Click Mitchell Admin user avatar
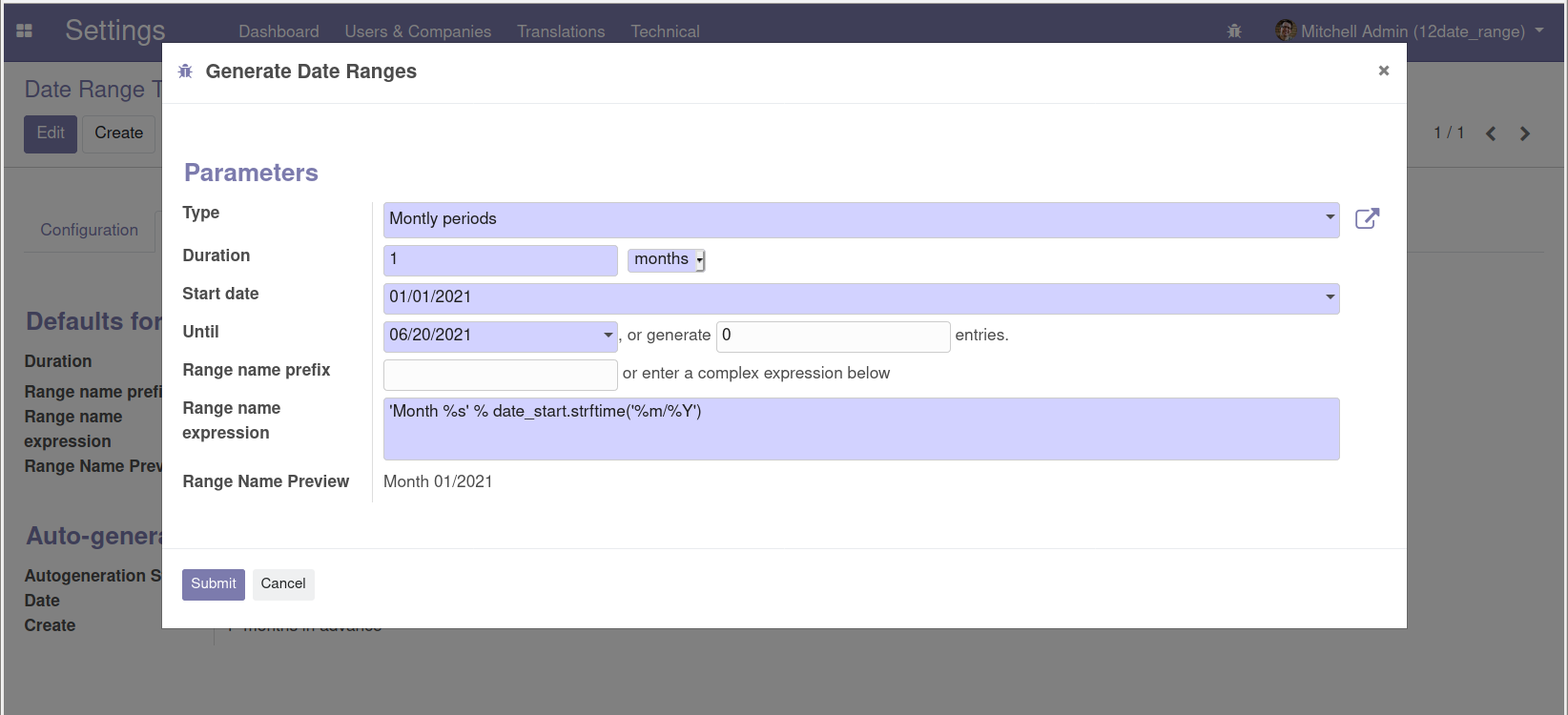The width and height of the screenshot is (1568, 715). (x=1285, y=31)
